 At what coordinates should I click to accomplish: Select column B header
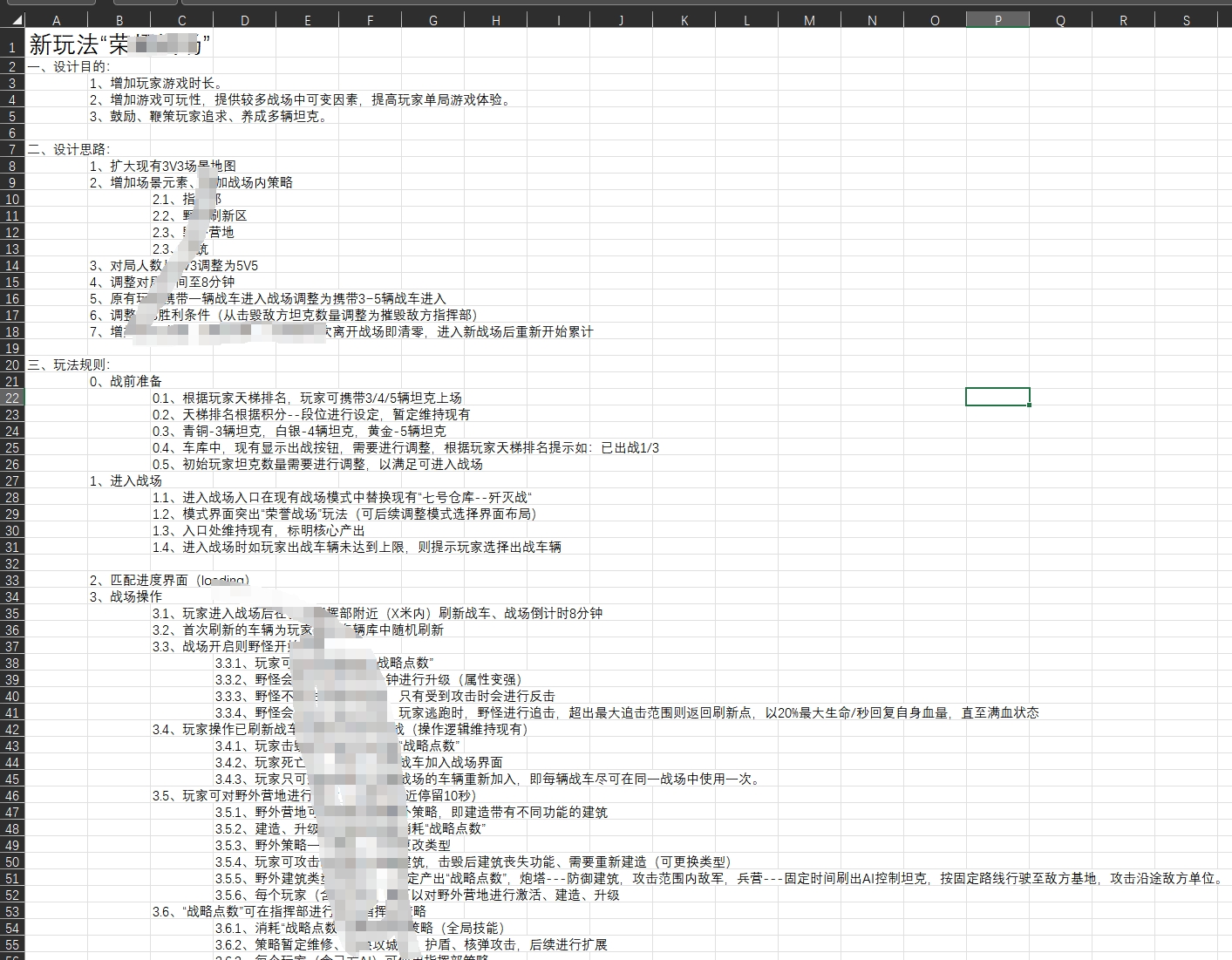[119, 20]
